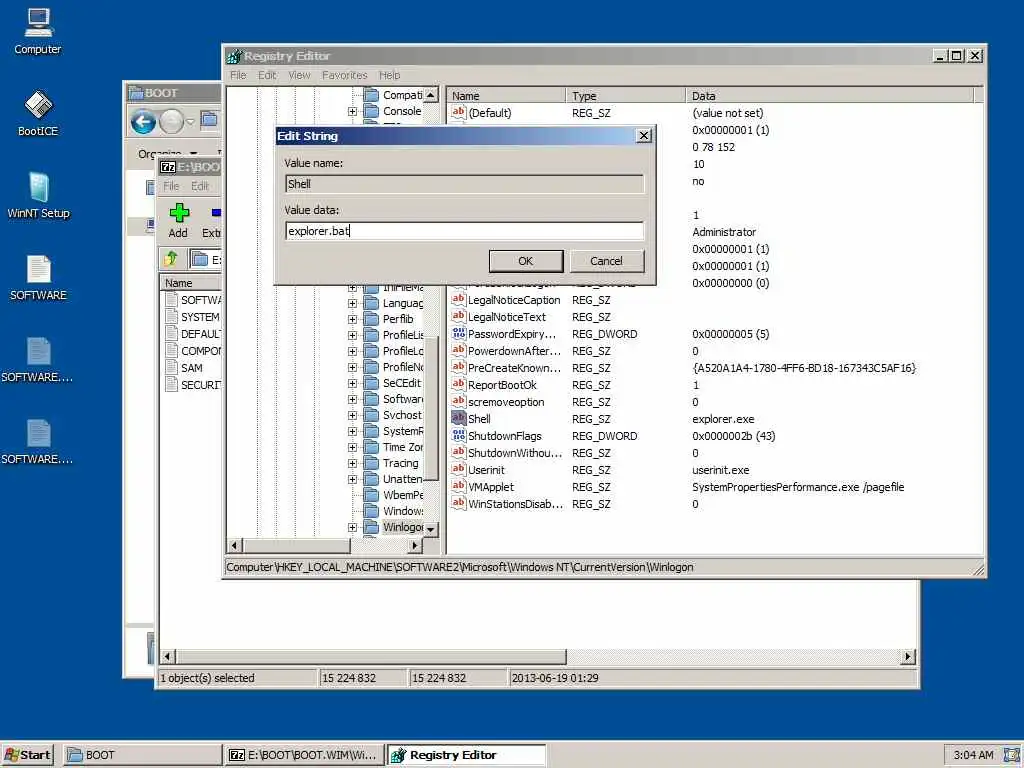The width and height of the screenshot is (1024, 768).
Task: Expand the Svchost tree node
Action: click(x=353, y=415)
